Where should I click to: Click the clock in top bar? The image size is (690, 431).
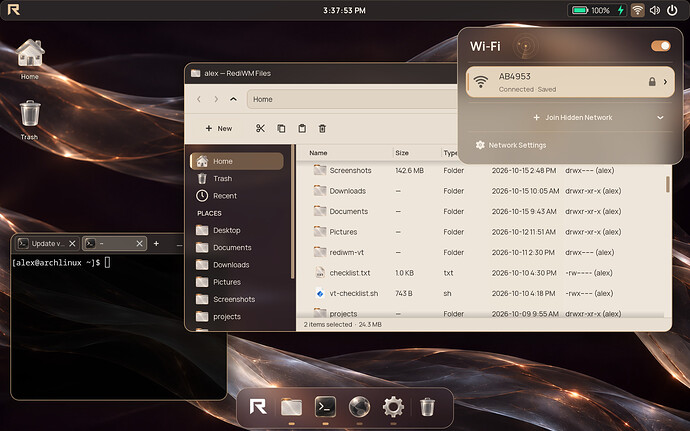click(344, 10)
